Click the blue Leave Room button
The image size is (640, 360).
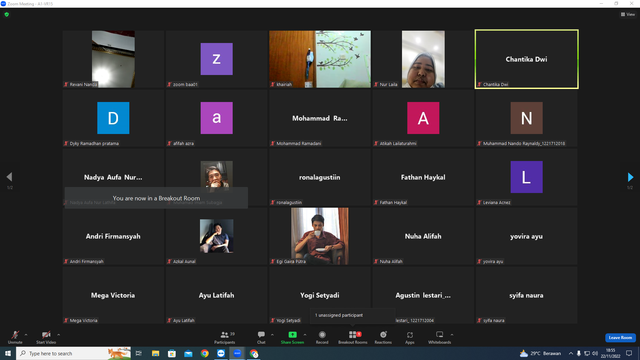coord(620,338)
